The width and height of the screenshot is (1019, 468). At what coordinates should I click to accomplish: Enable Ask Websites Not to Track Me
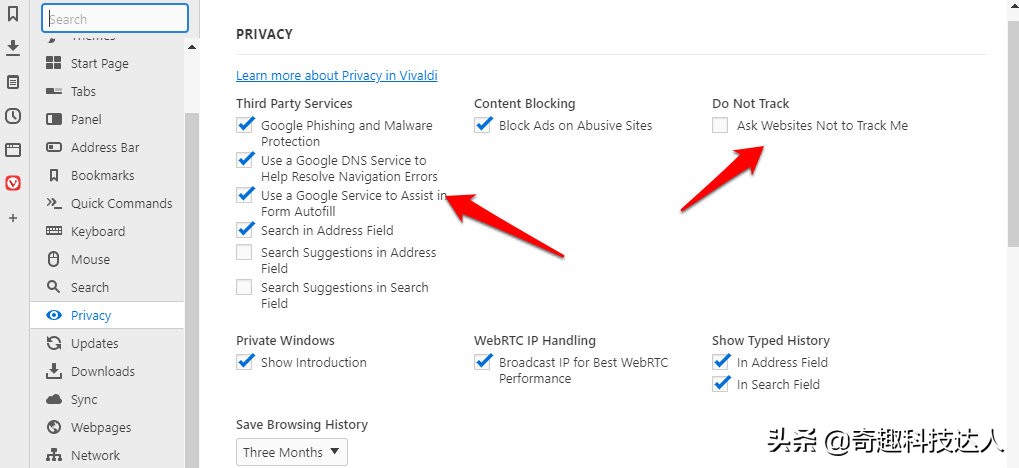[720, 126]
